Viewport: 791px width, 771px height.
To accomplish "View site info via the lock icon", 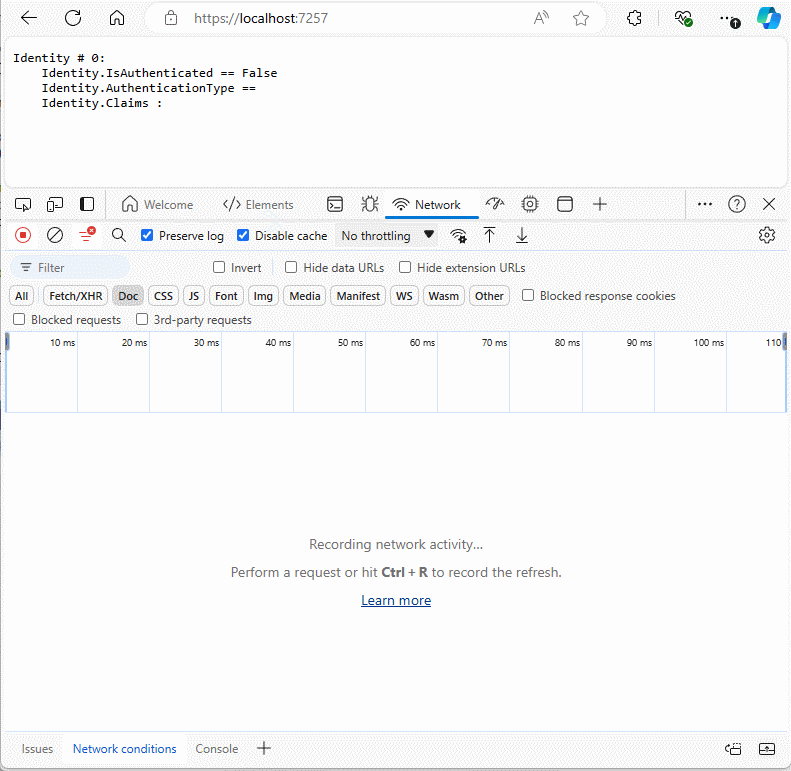I will click(x=171, y=18).
